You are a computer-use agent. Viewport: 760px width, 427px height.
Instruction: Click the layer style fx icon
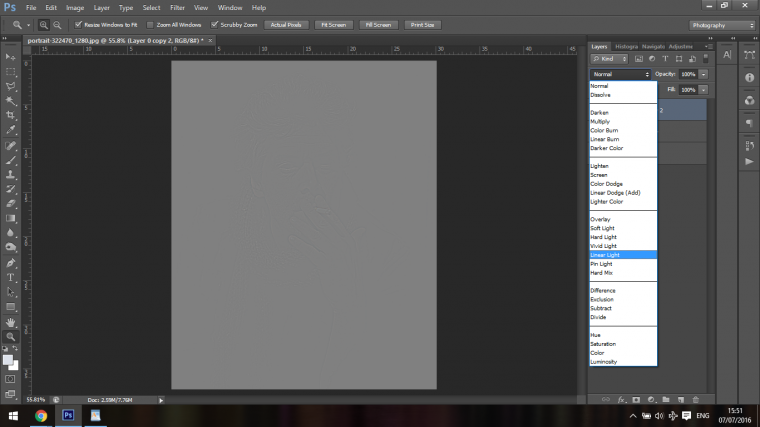[621, 399]
